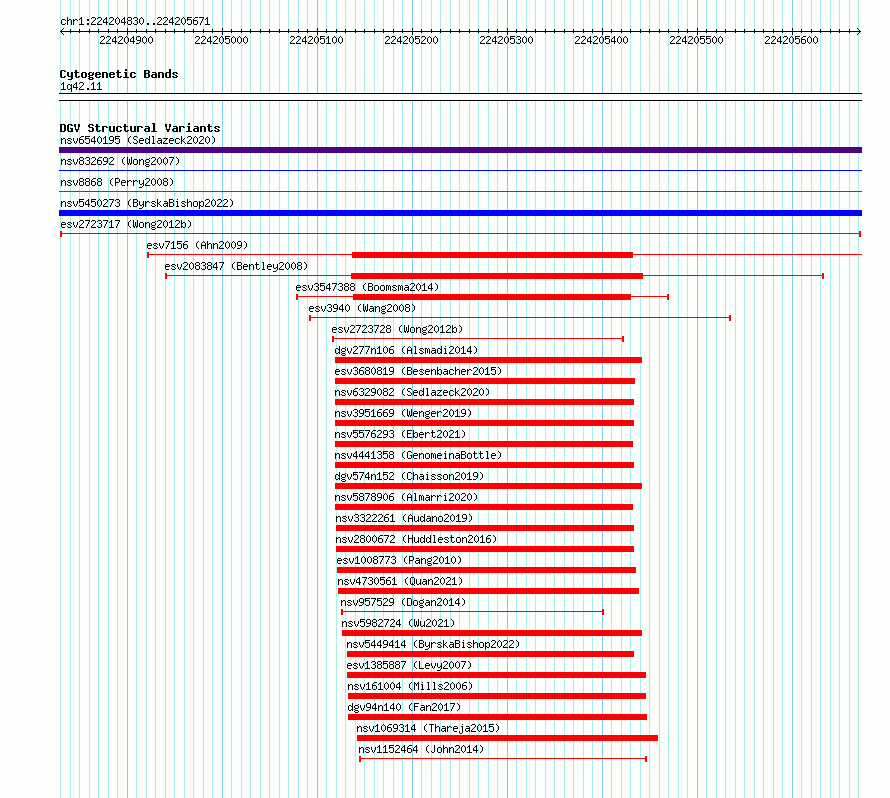This screenshot has height=798, width=890.
Task: Select esv3680819 (Besenbacher2015) label
Action: (x=418, y=371)
